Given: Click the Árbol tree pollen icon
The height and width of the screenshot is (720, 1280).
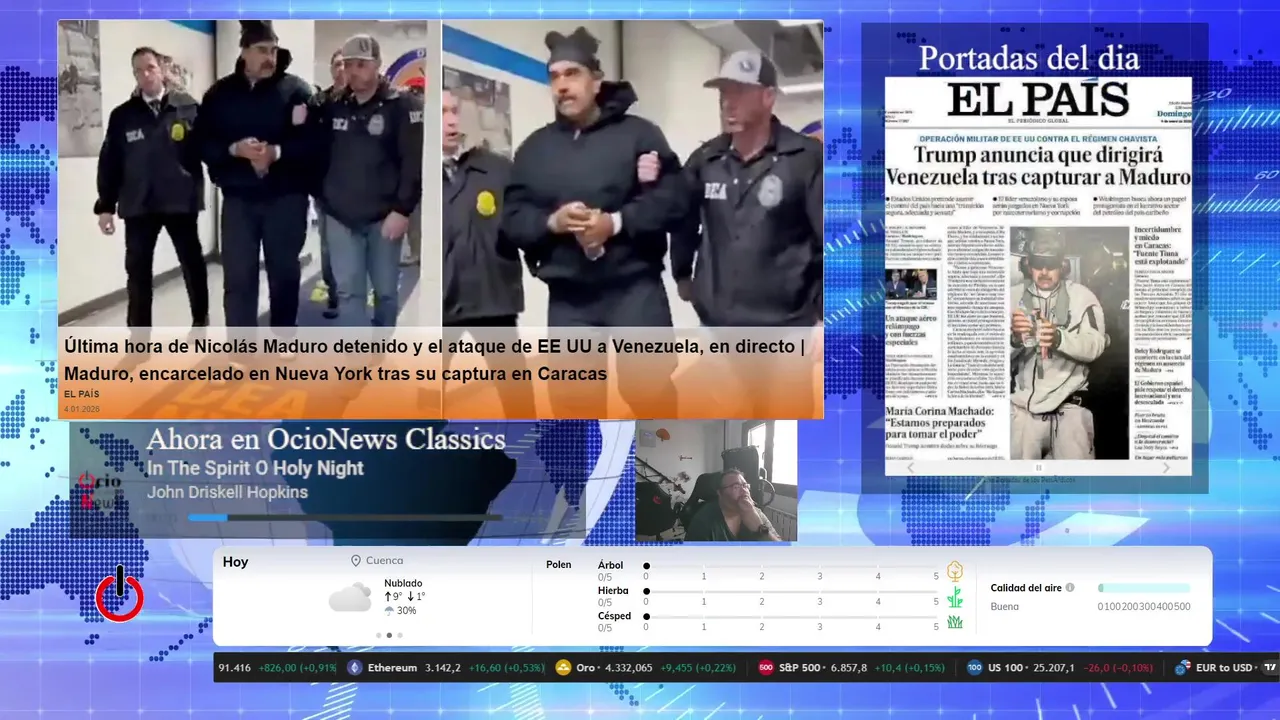Looking at the screenshot, I should pyautogui.click(x=955, y=571).
